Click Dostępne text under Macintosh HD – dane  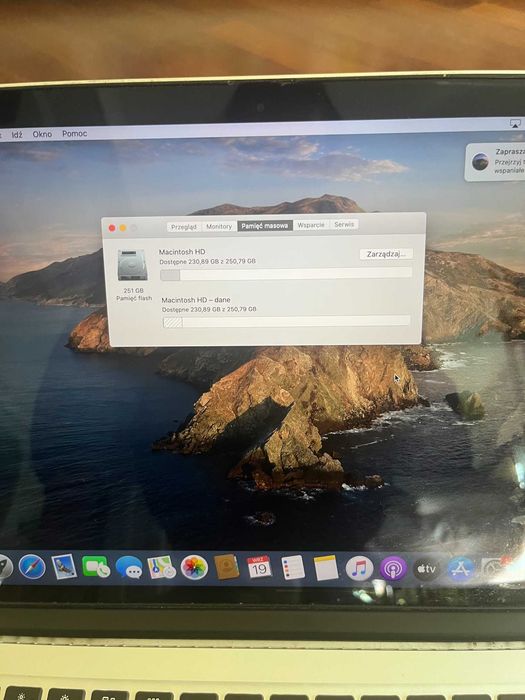209,309
